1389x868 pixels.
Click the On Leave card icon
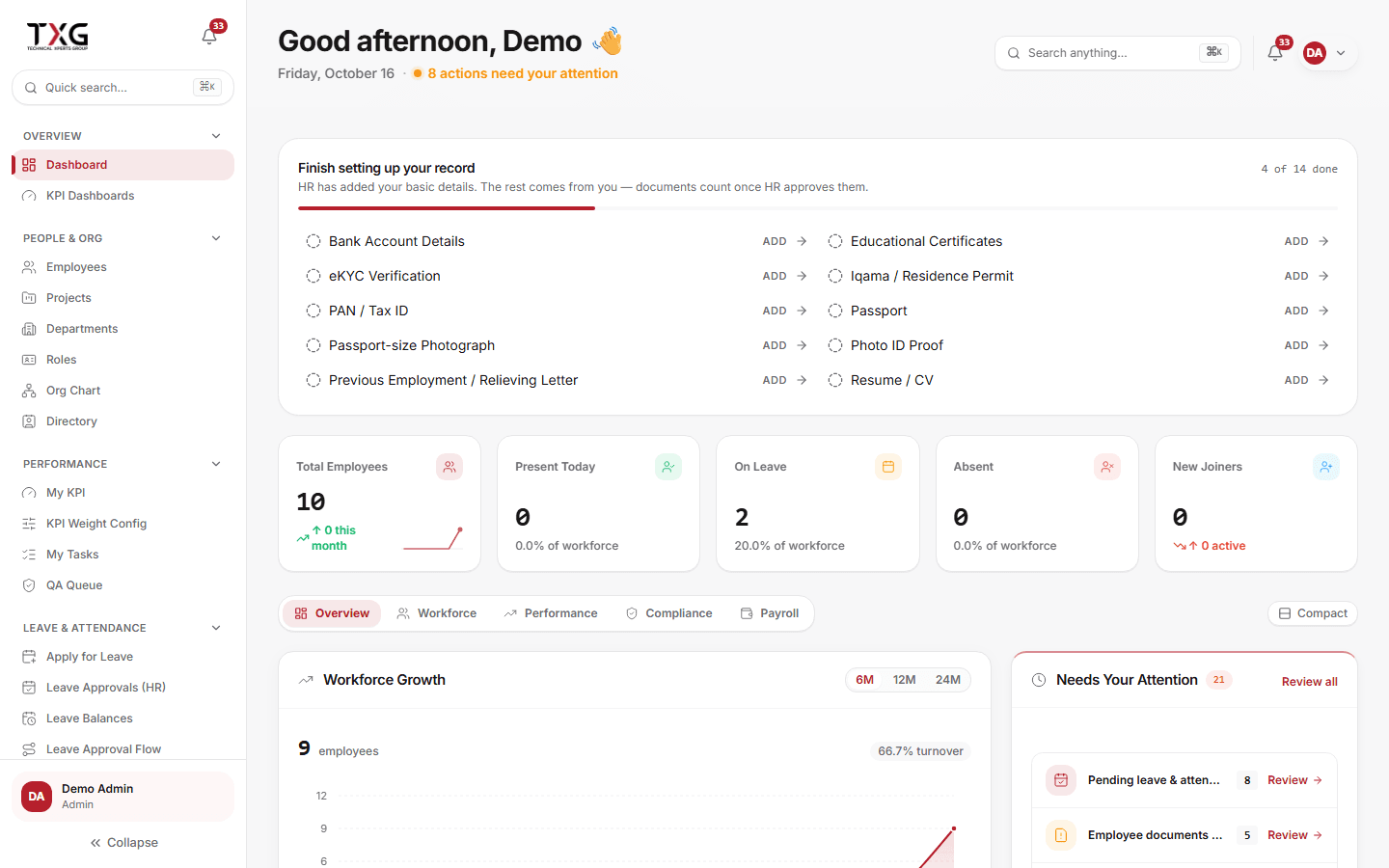pos(888,467)
